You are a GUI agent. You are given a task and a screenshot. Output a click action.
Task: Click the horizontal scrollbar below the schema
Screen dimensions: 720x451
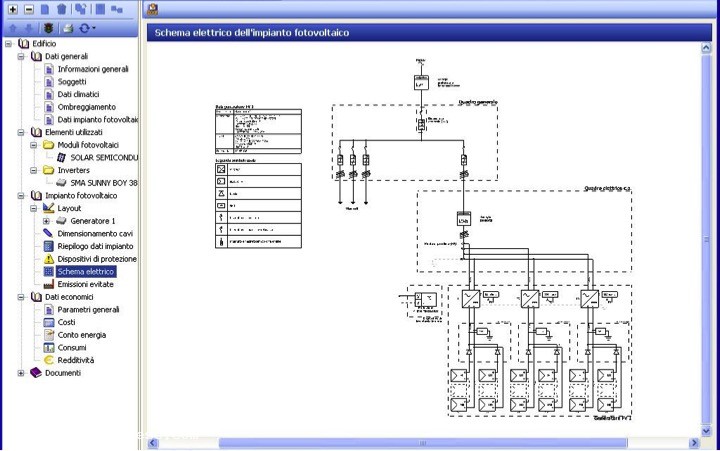pyautogui.click(x=420, y=443)
